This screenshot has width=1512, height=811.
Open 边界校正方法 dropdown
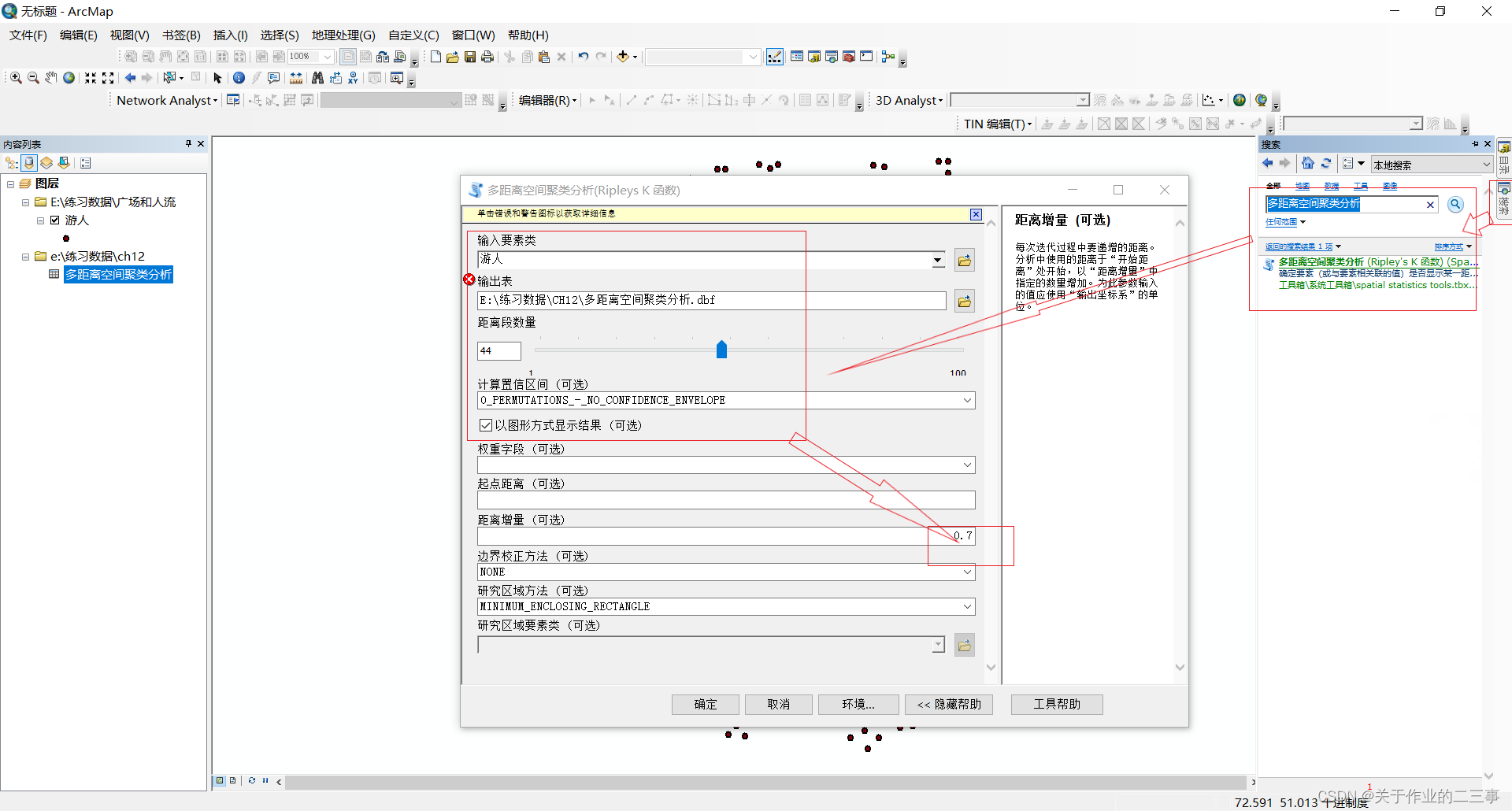pyautogui.click(x=967, y=572)
